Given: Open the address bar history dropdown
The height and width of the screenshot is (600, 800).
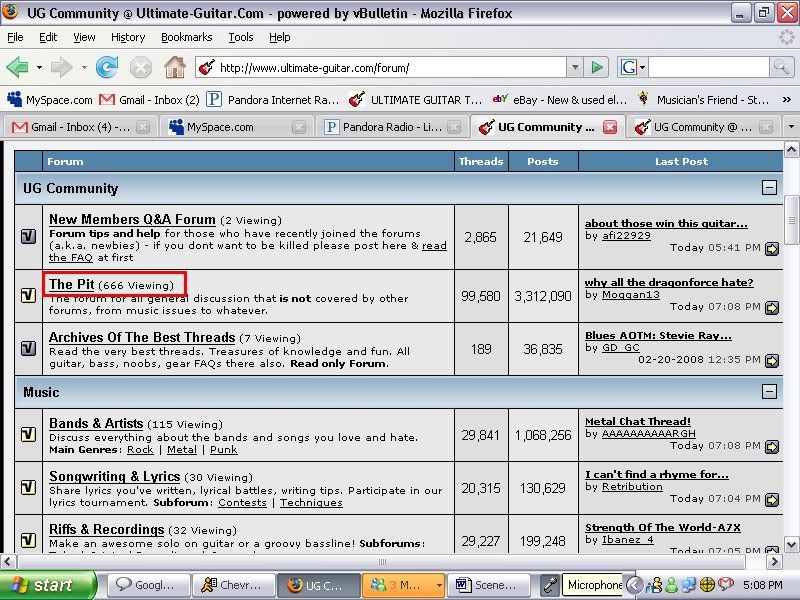Looking at the screenshot, I should pos(575,67).
